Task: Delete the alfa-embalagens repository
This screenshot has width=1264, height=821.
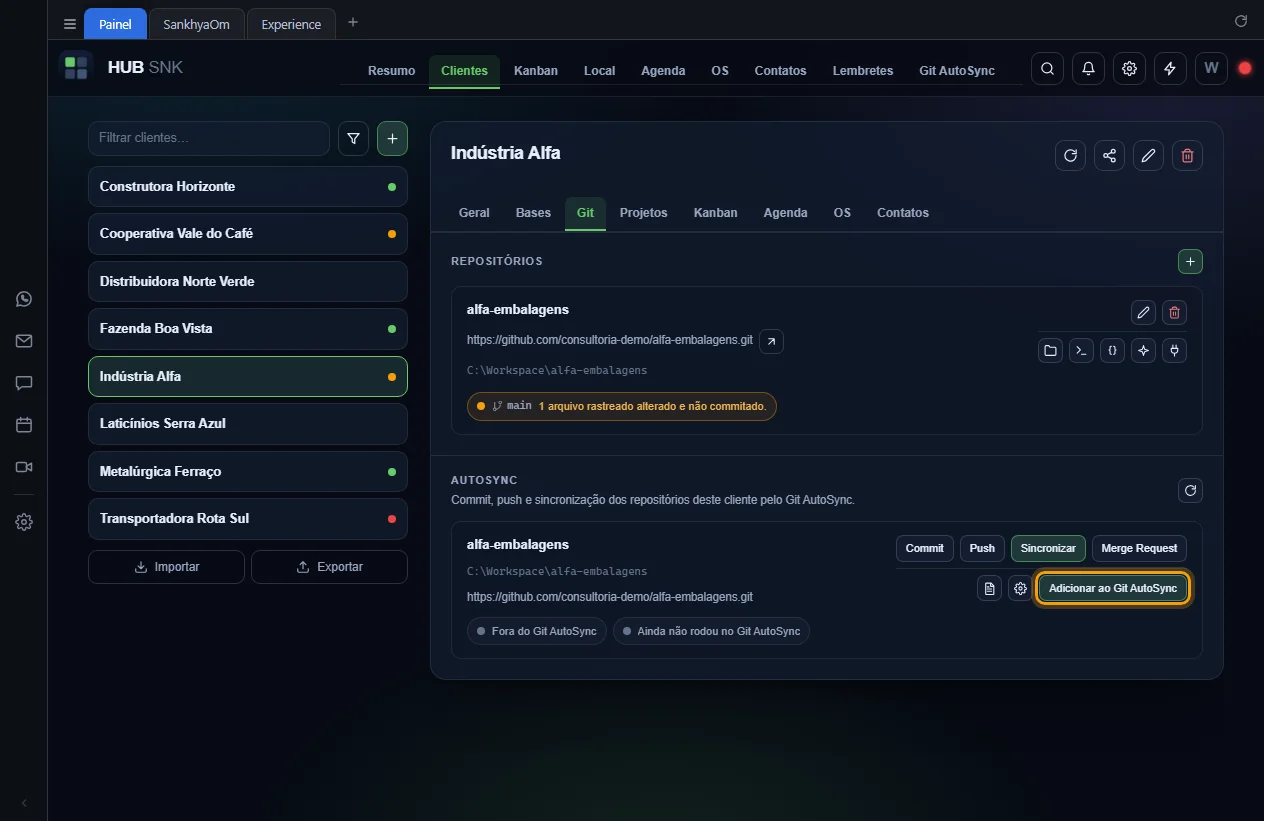Action: coord(1174,313)
